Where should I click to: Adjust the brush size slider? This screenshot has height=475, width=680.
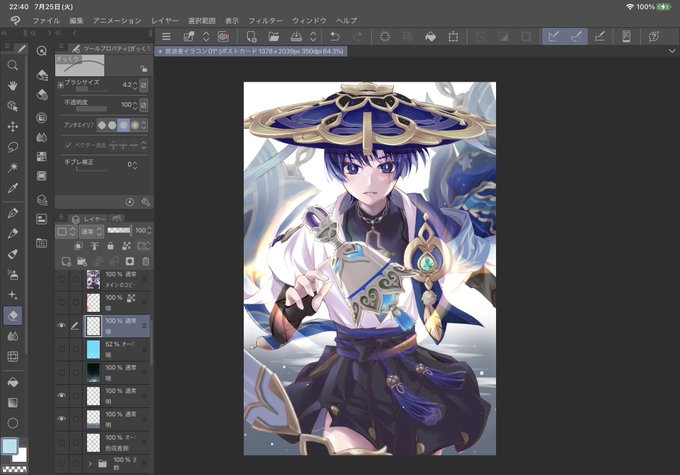[91, 89]
